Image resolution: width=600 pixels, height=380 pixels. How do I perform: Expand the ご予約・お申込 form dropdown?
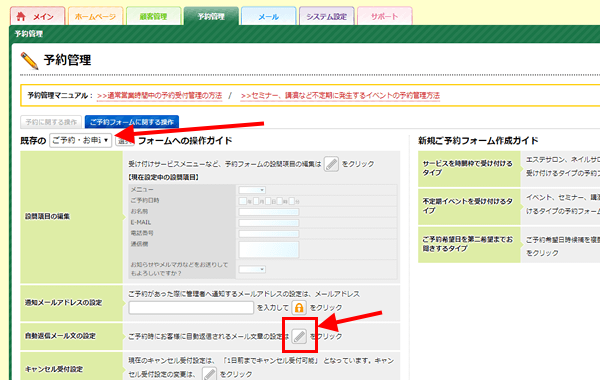click(80, 140)
